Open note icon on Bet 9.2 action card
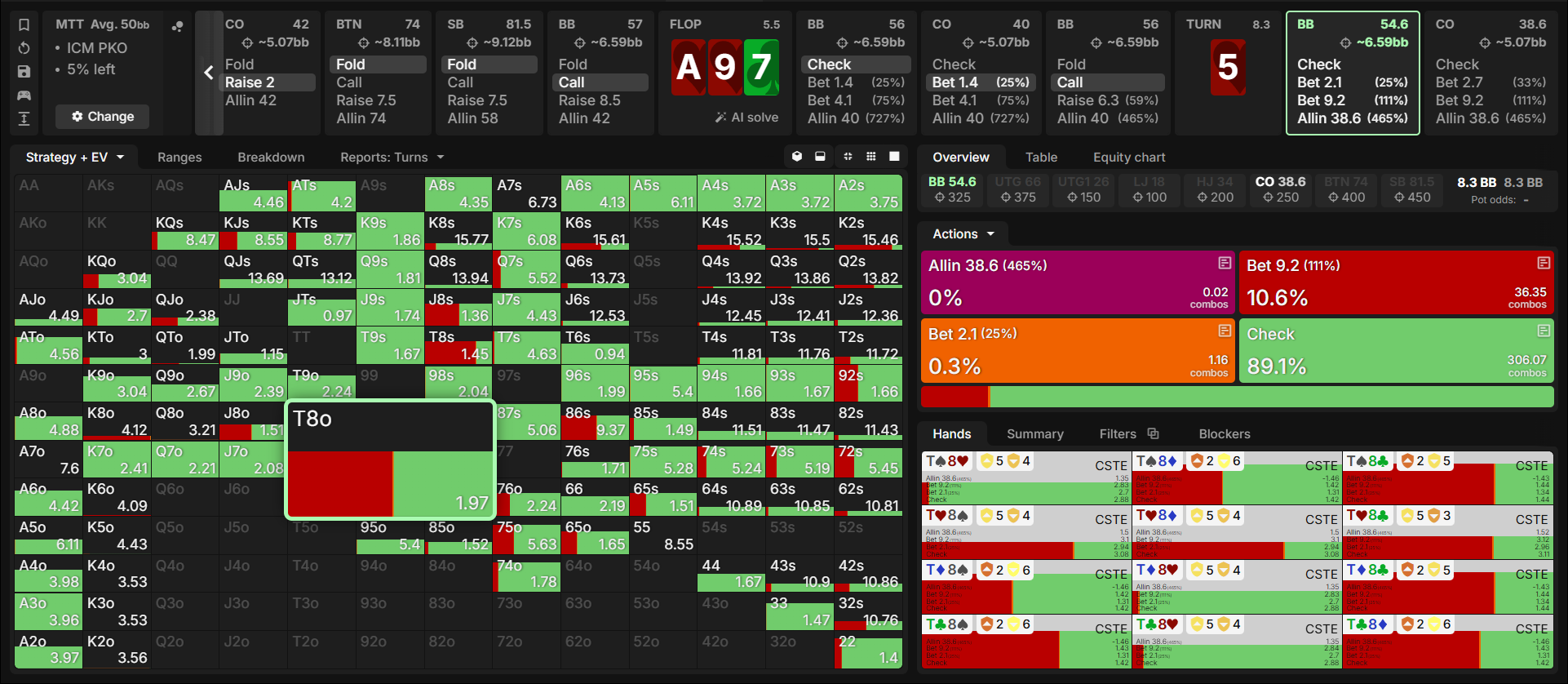Screen dimensions: 1568x684 tap(1544, 263)
